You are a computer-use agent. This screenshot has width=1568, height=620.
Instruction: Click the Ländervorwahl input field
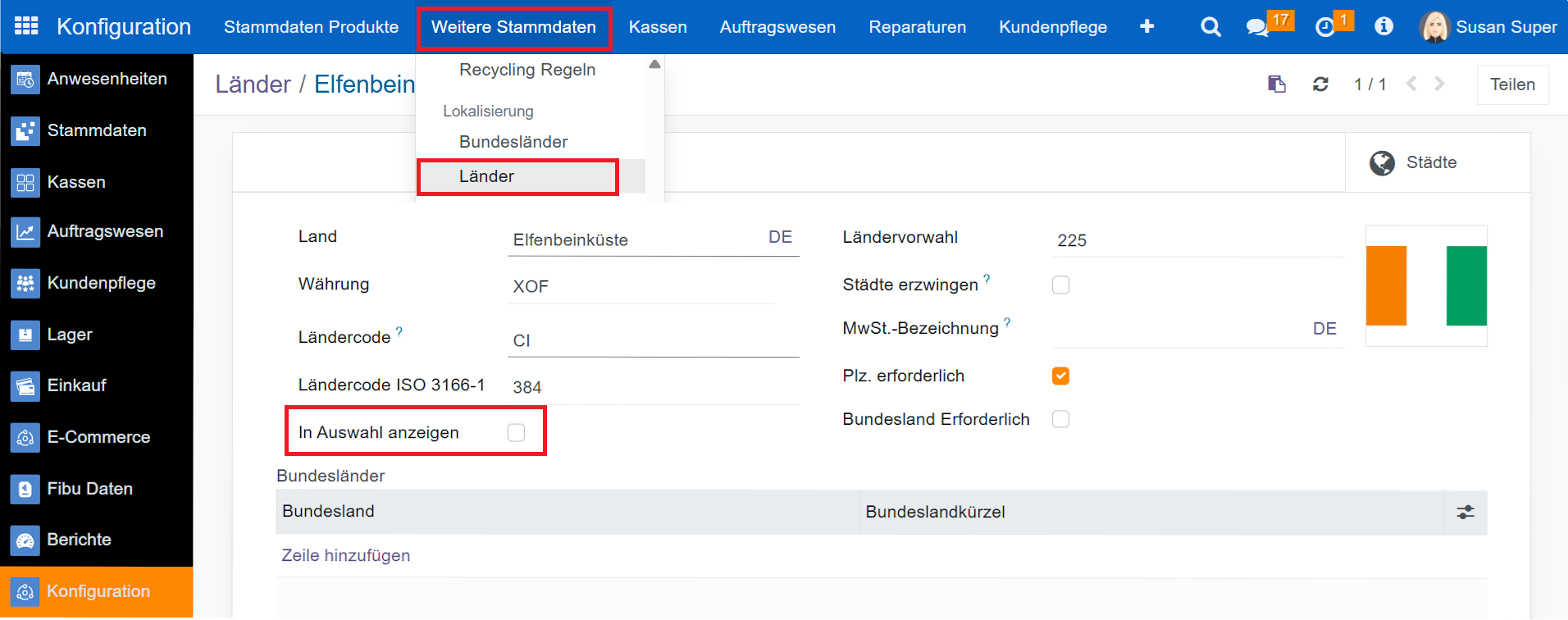pos(1197,240)
